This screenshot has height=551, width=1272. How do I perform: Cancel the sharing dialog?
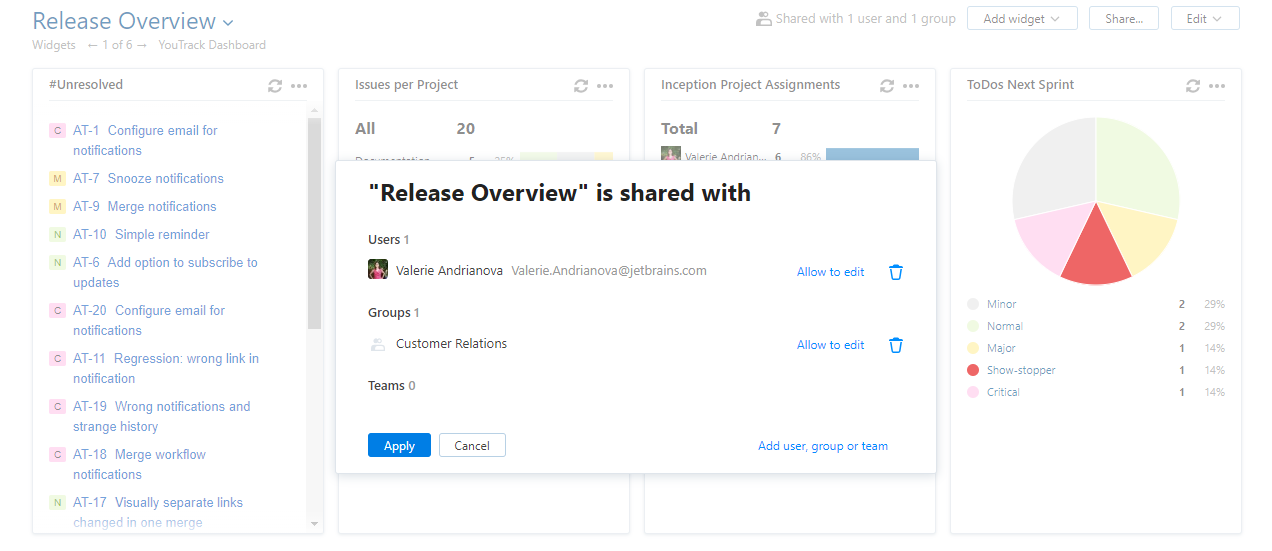(472, 445)
